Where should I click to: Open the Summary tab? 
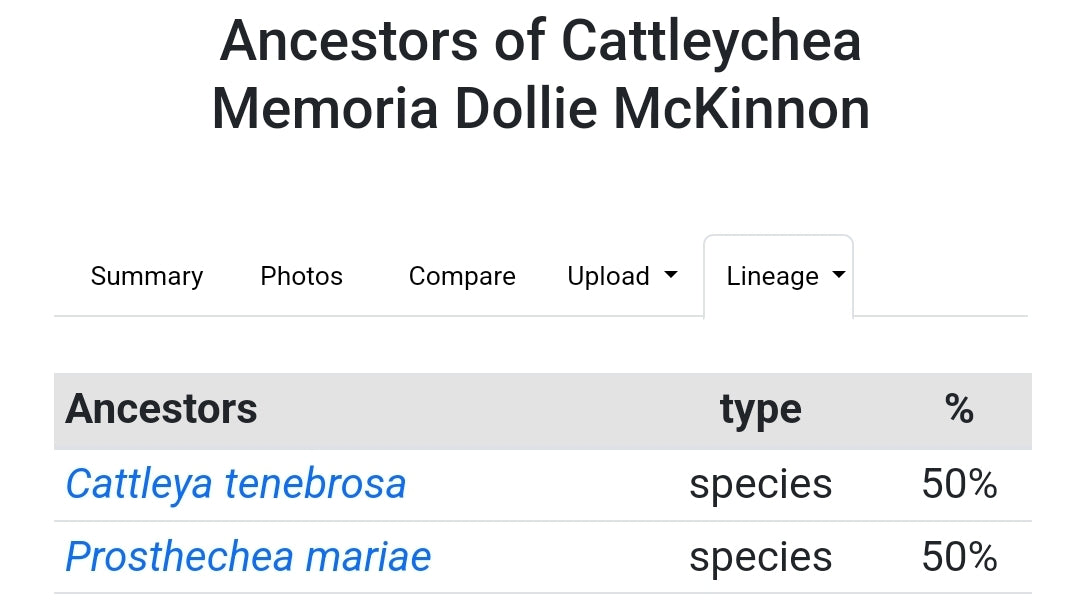pyautogui.click(x=146, y=276)
